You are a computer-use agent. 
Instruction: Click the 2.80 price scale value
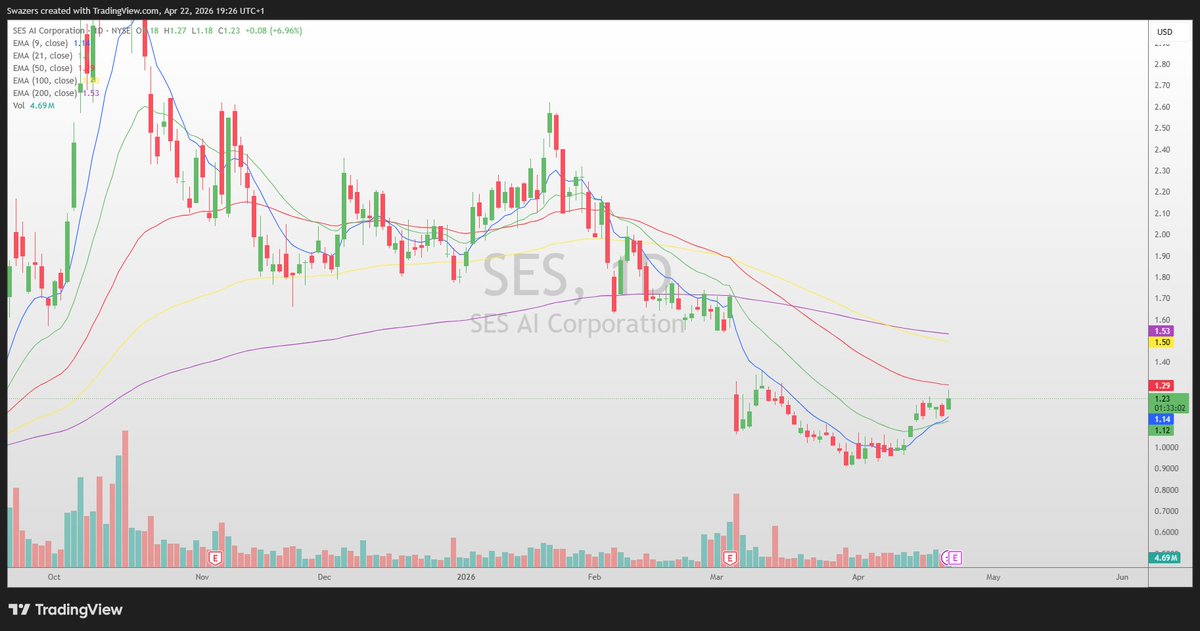[1163, 64]
